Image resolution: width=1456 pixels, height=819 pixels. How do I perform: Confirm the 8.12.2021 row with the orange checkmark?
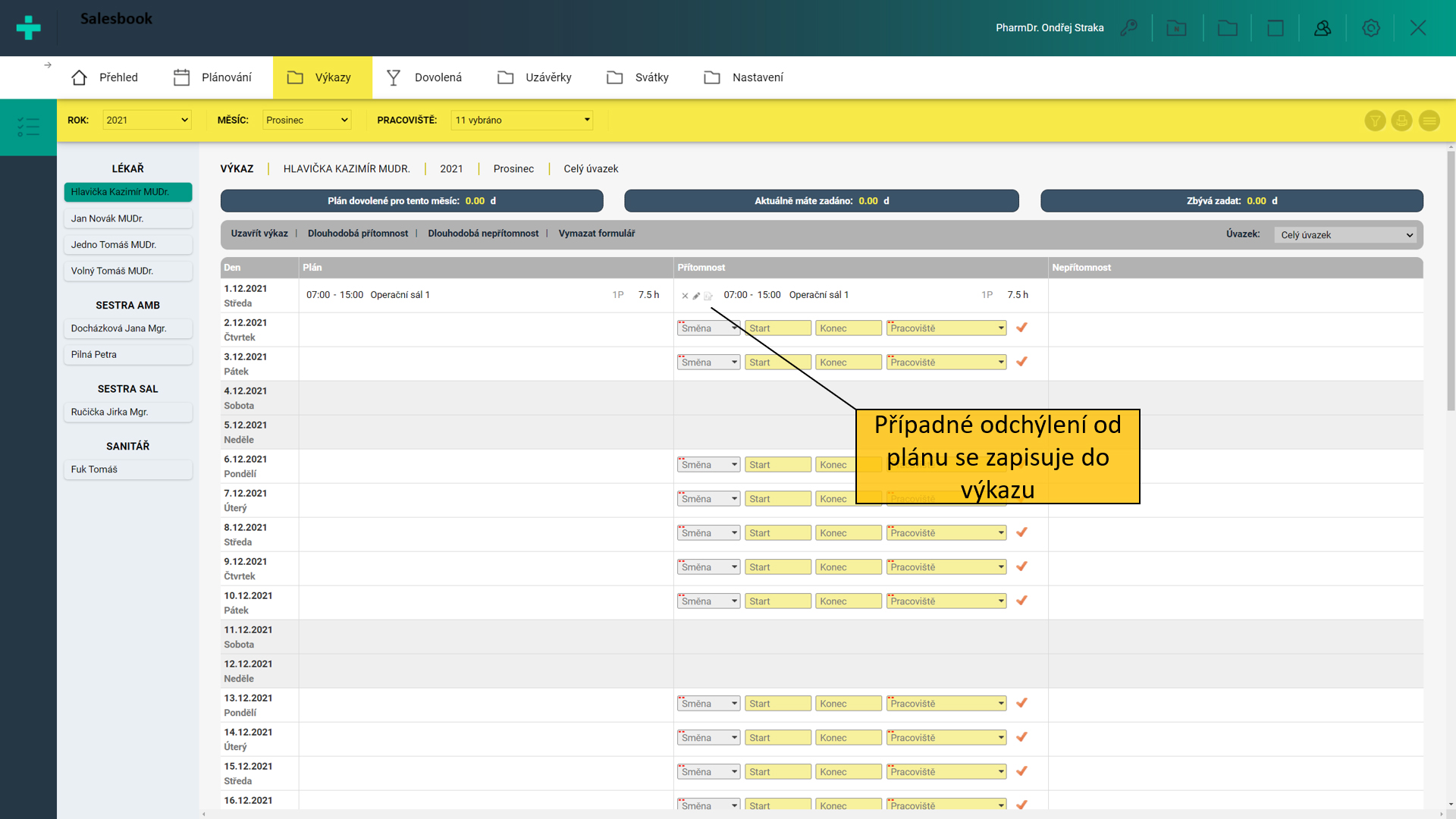pyautogui.click(x=1021, y=532)
